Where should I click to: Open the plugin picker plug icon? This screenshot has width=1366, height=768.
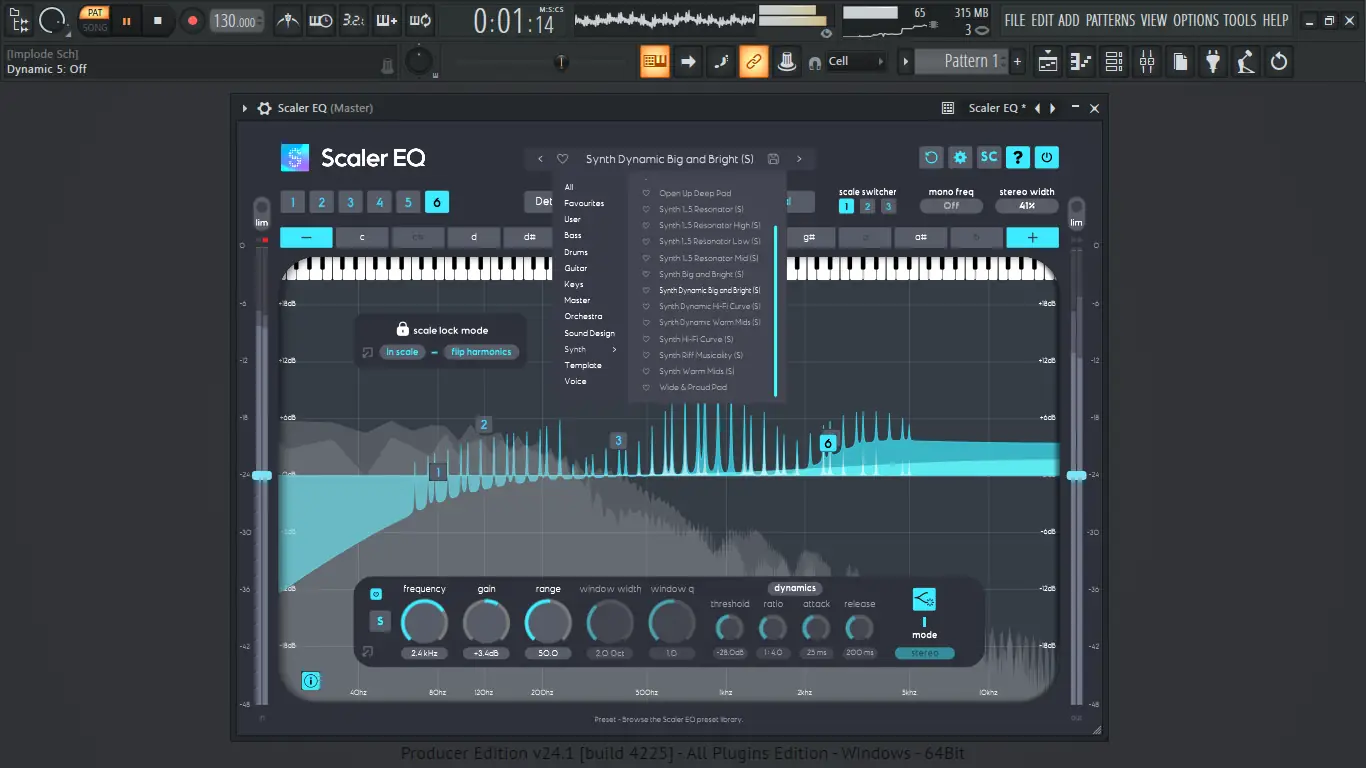1213,62
